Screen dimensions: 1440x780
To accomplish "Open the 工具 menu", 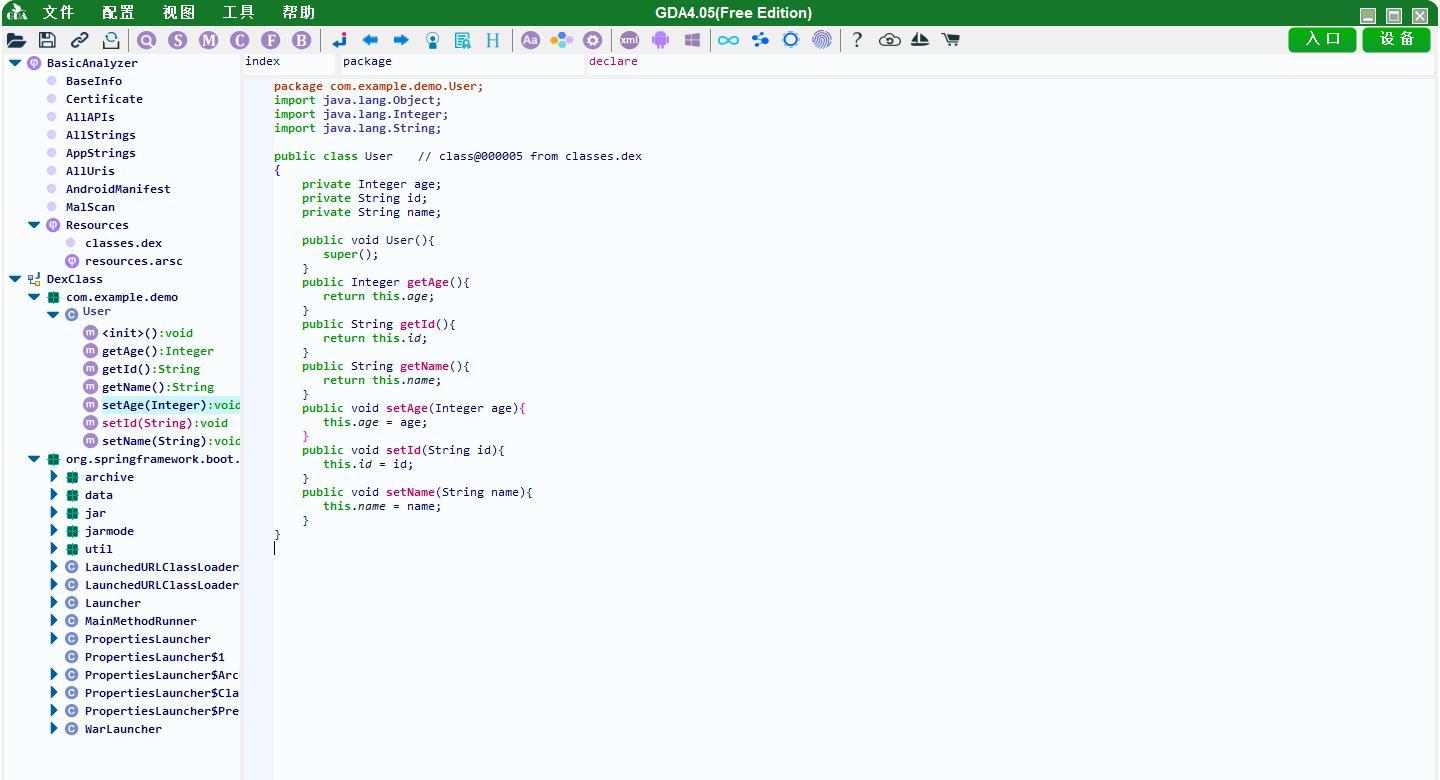I will coord(238,13).
